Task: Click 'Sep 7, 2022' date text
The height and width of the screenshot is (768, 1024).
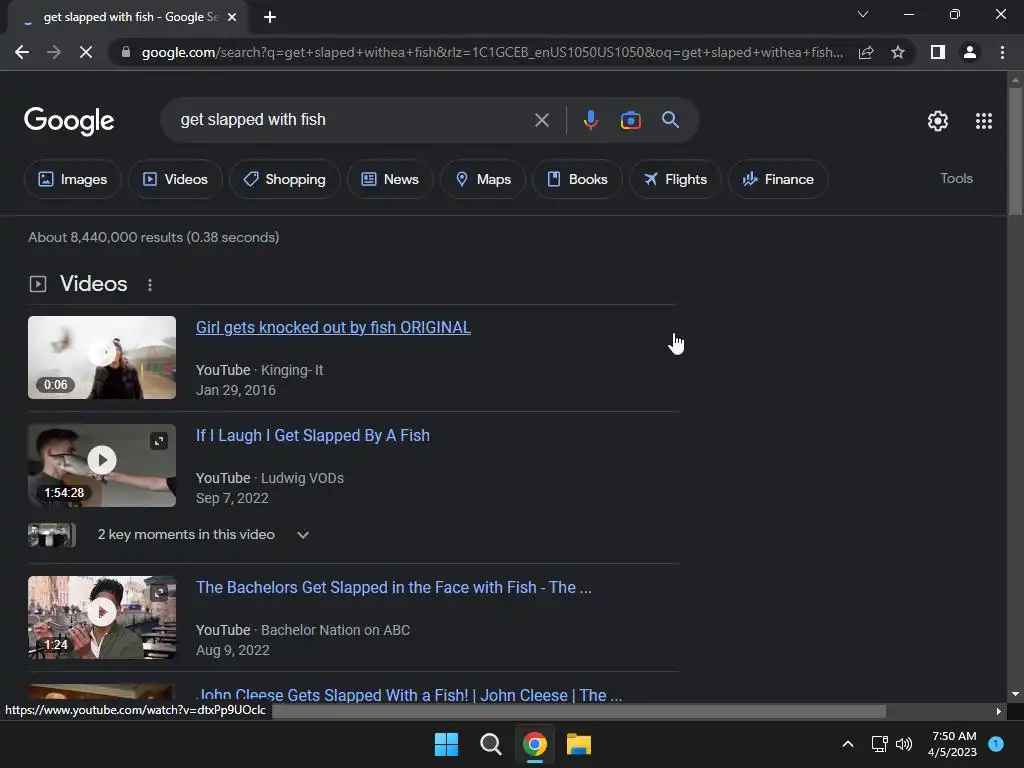Action: 232,498
